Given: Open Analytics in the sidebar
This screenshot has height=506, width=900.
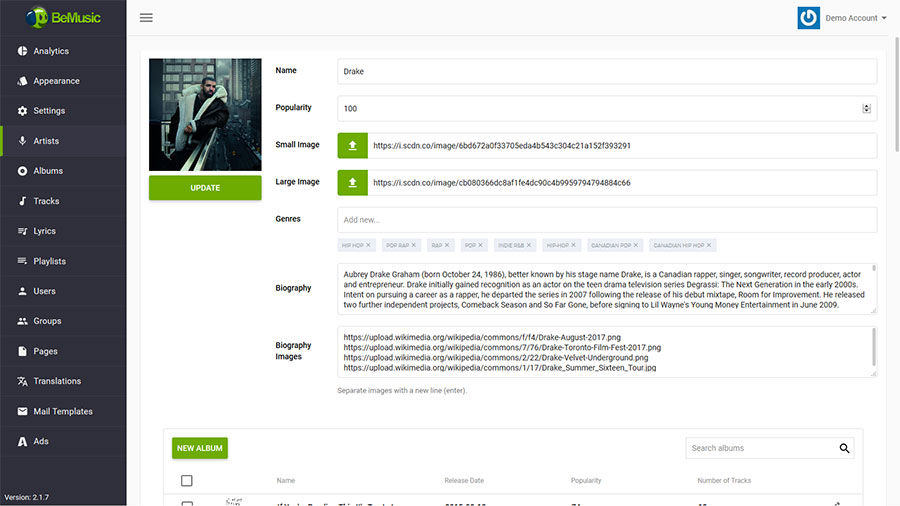Looking at the screenshot, I should (x=51, y=51).
